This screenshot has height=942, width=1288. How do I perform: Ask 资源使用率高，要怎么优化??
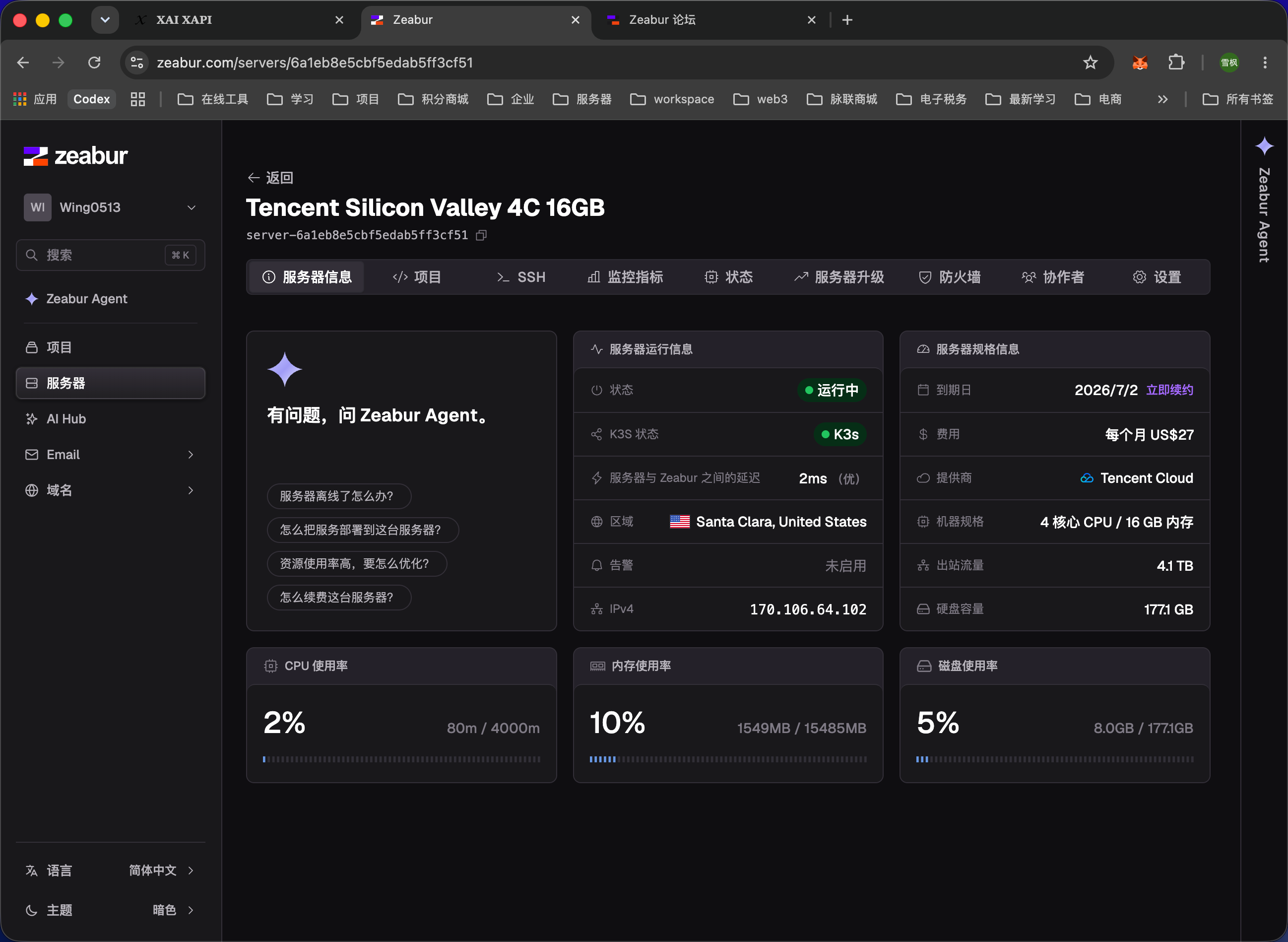357,563
